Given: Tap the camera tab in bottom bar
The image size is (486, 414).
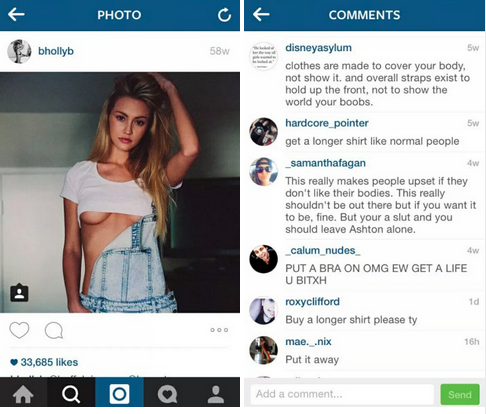Looking at the screenshot, I should click(x=119, y=394).
